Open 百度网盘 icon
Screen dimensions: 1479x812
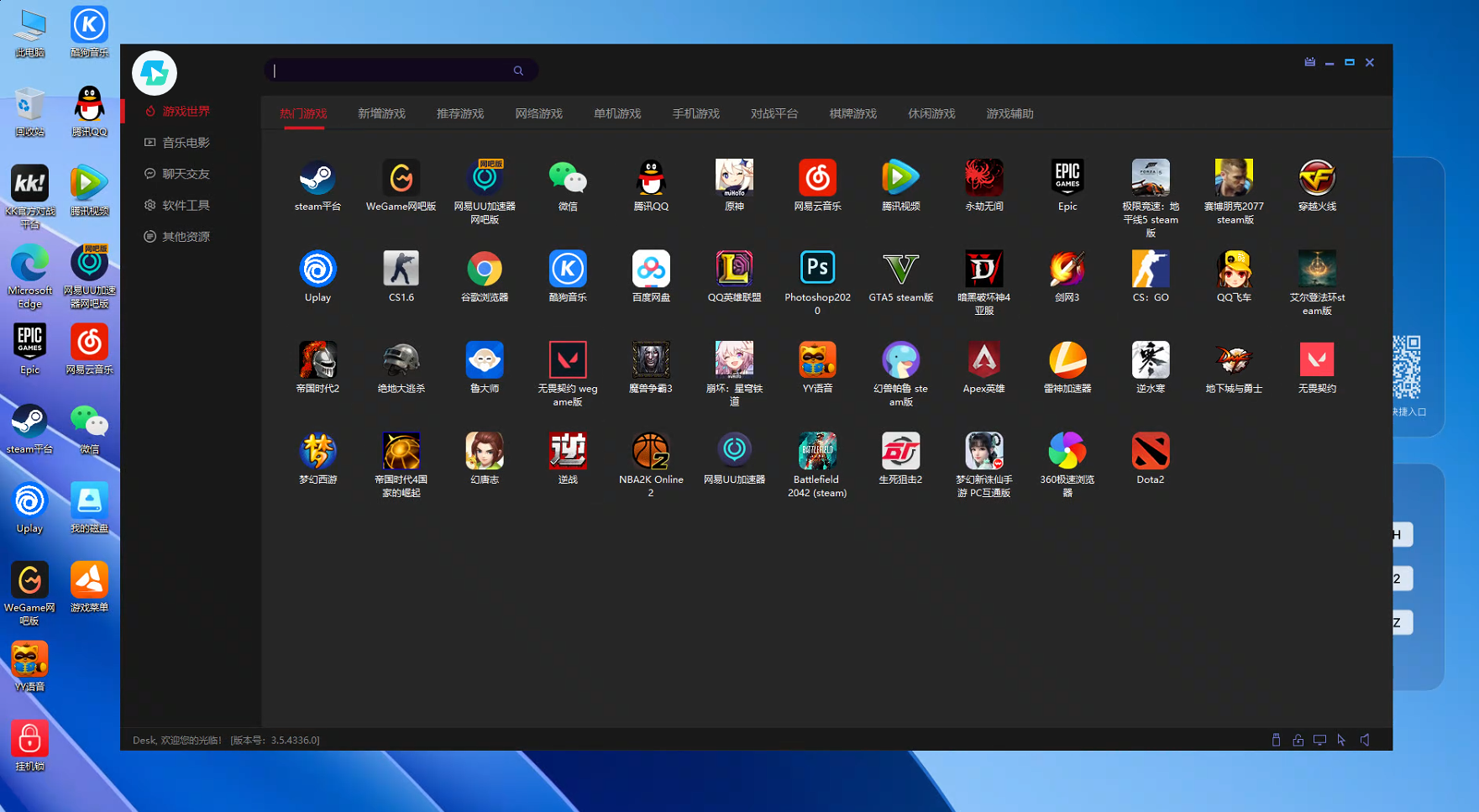[x=651, y=270]
